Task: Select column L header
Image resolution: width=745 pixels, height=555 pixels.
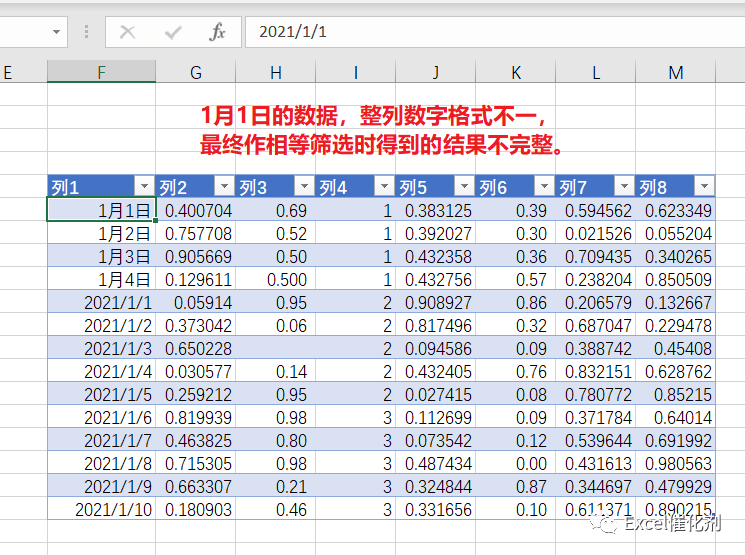Action: click(x=595, y=72)
